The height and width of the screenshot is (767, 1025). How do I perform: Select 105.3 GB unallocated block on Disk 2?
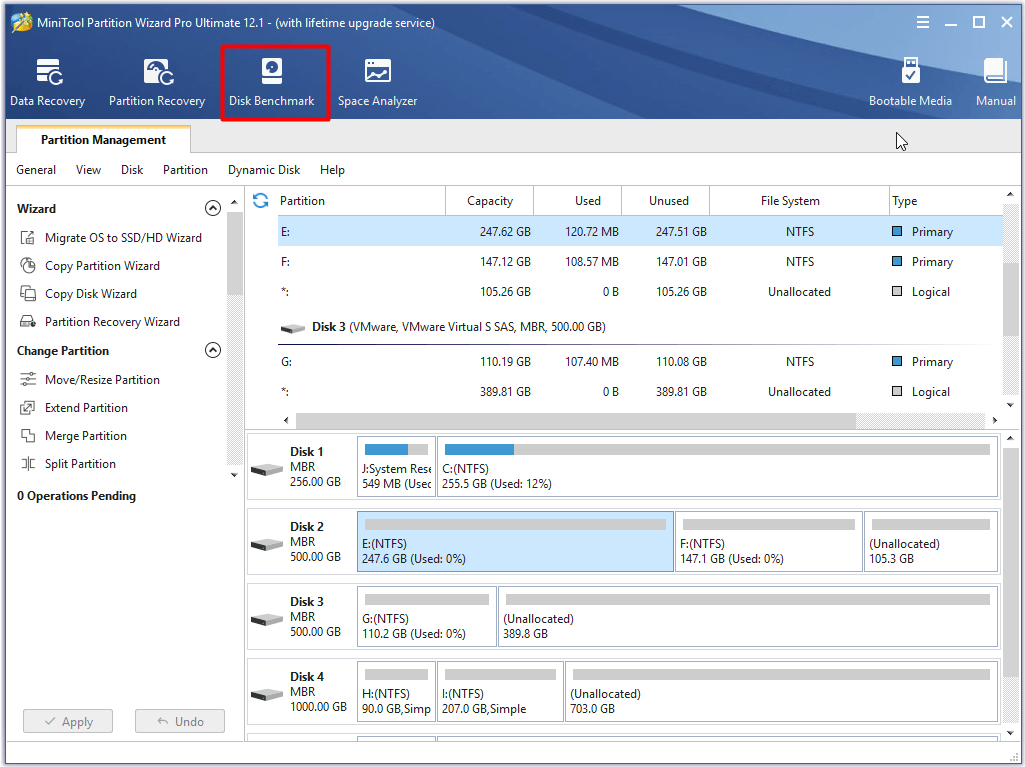tap(931, 541)
